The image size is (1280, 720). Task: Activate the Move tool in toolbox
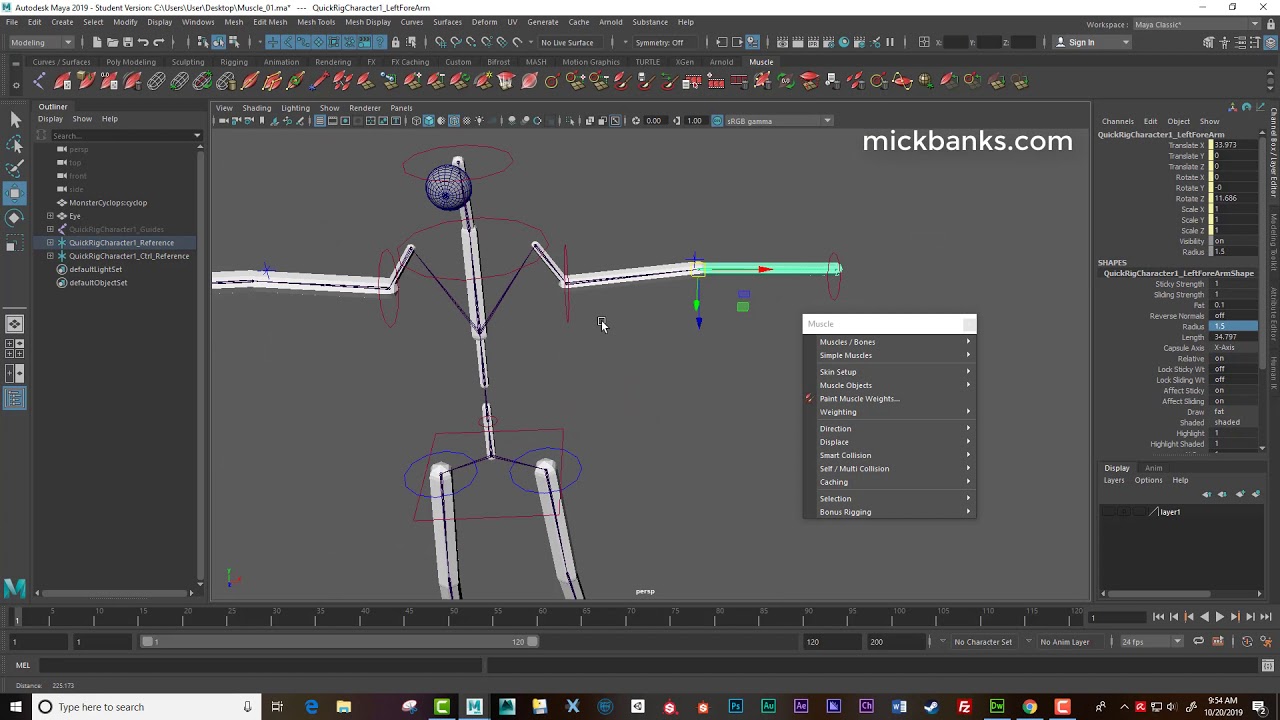point(15,193)
